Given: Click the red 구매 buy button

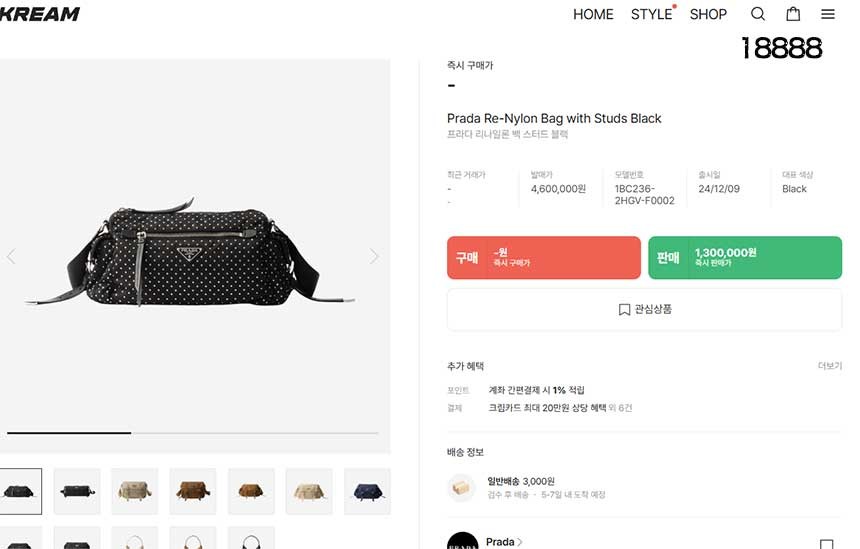Looking at the screenshot, I should pyautogui.click(x=544, y=257).
